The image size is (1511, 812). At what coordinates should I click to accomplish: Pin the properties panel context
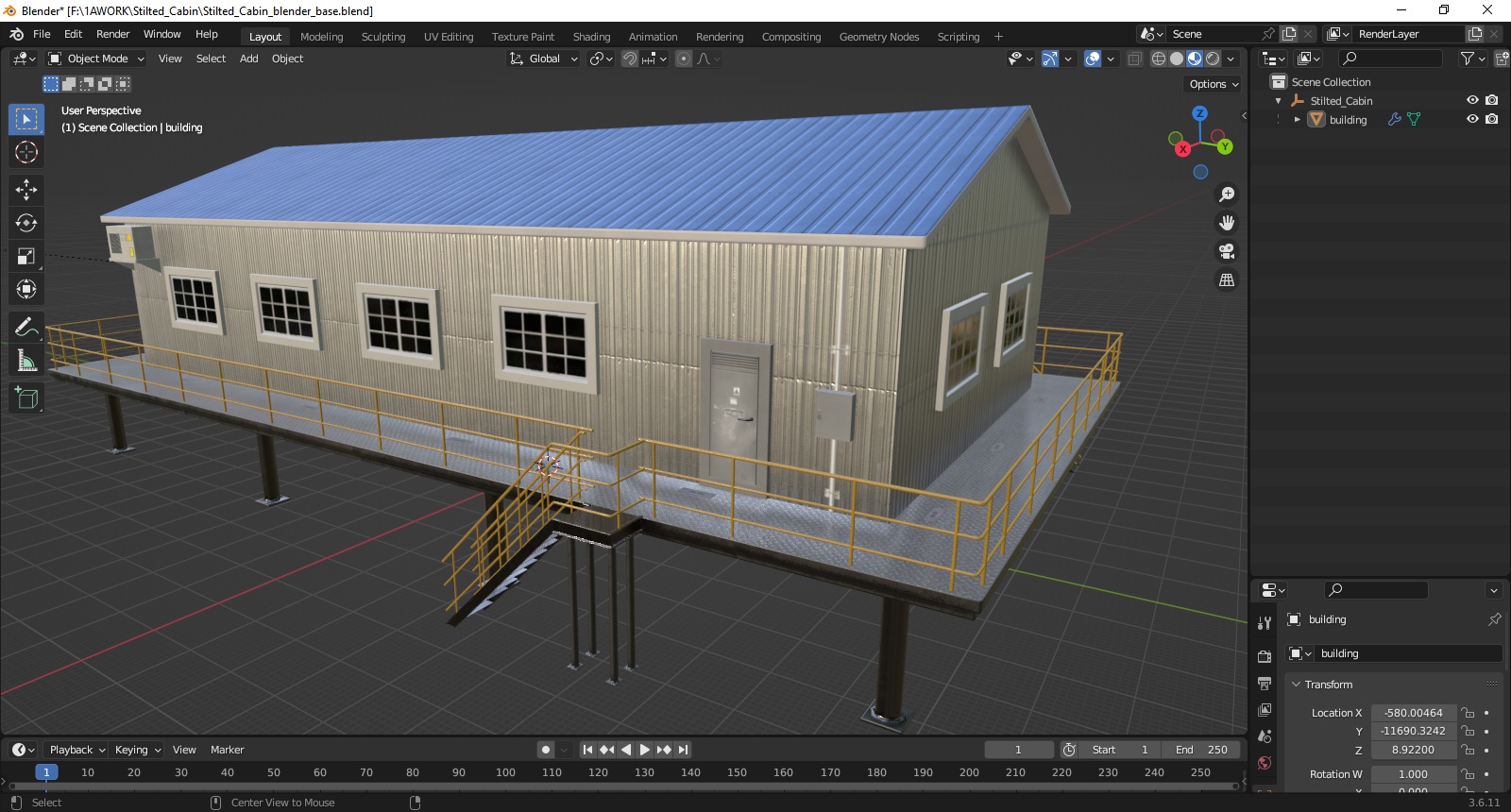point(1494,619)
